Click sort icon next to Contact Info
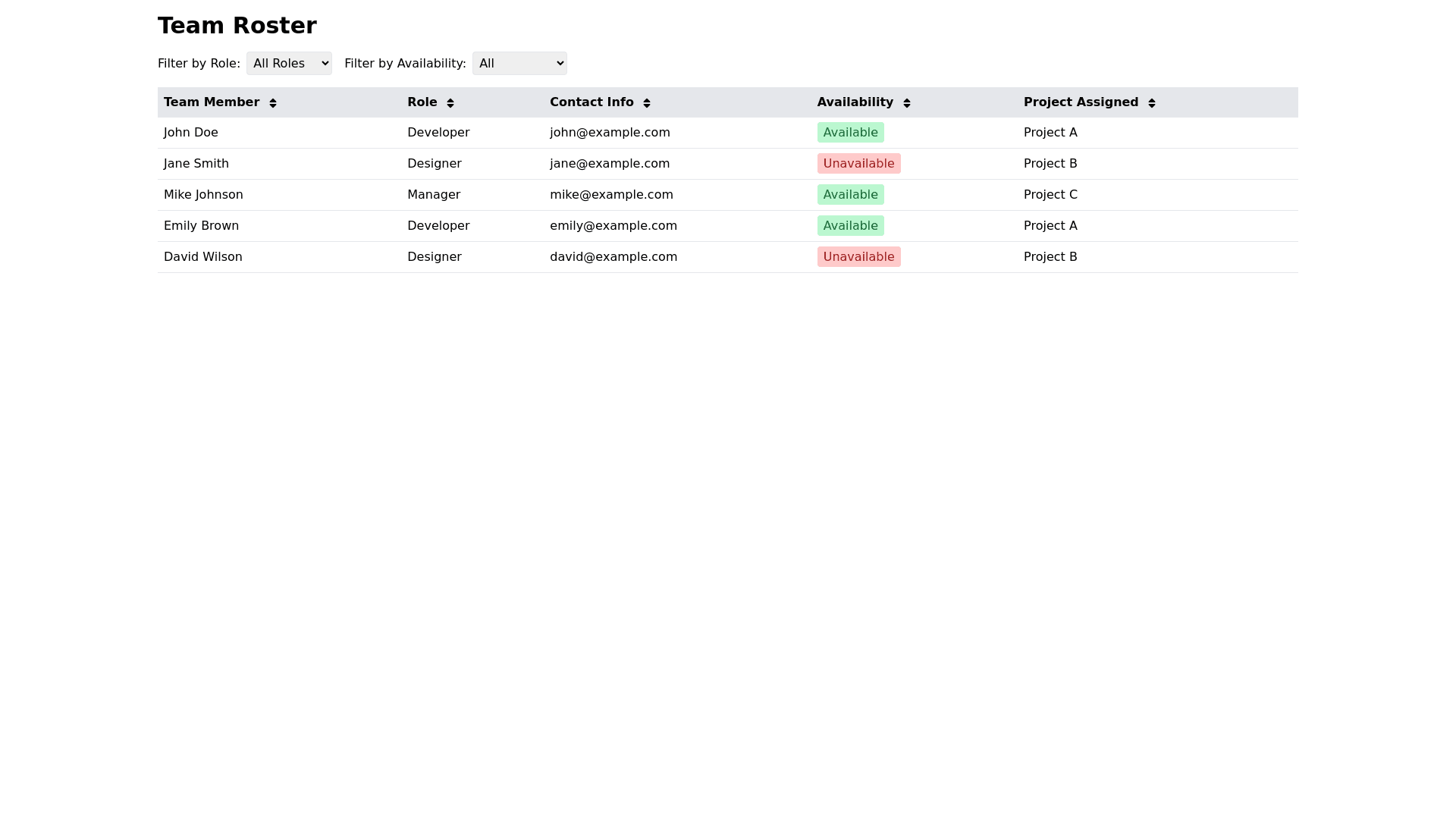Viewport: 1456px width, 819px height. click(647, 103)
